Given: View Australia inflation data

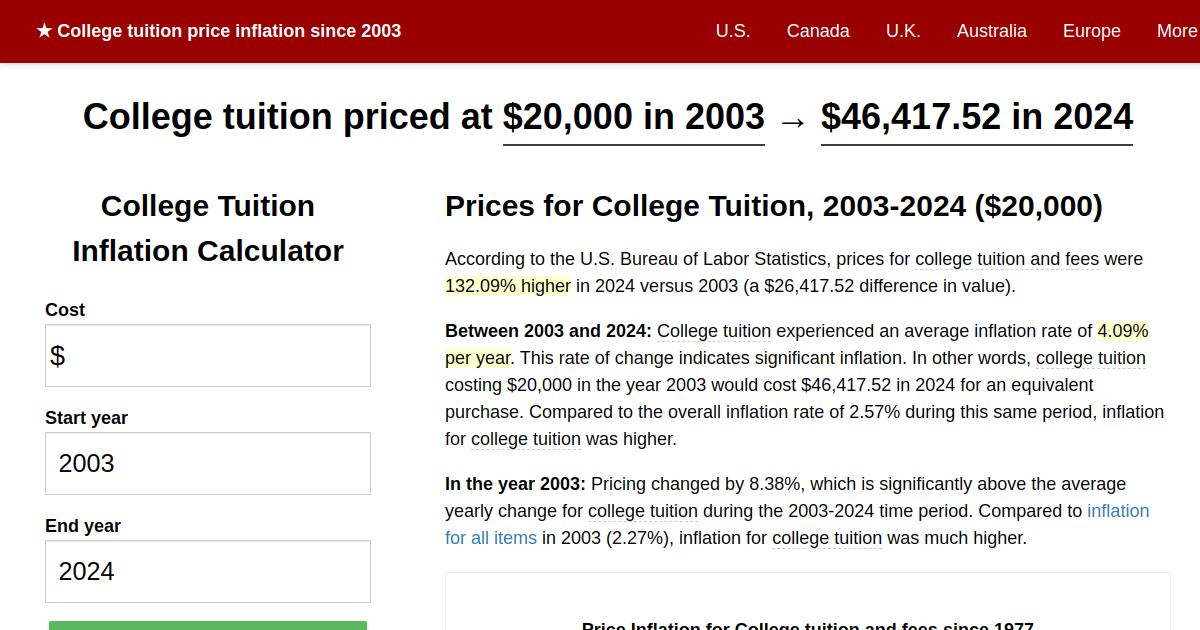Looking at the screenshot, I should click(991, 31).
